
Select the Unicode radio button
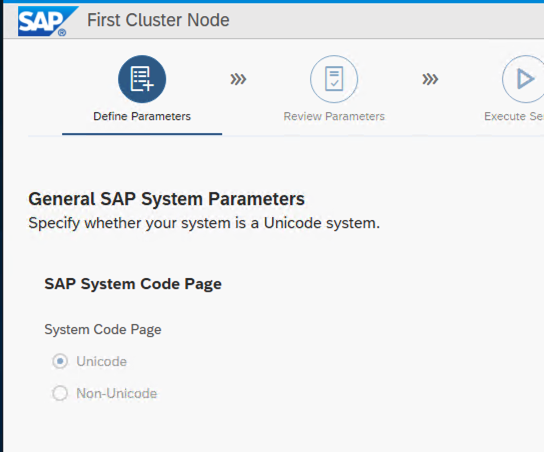click(60, 361)
